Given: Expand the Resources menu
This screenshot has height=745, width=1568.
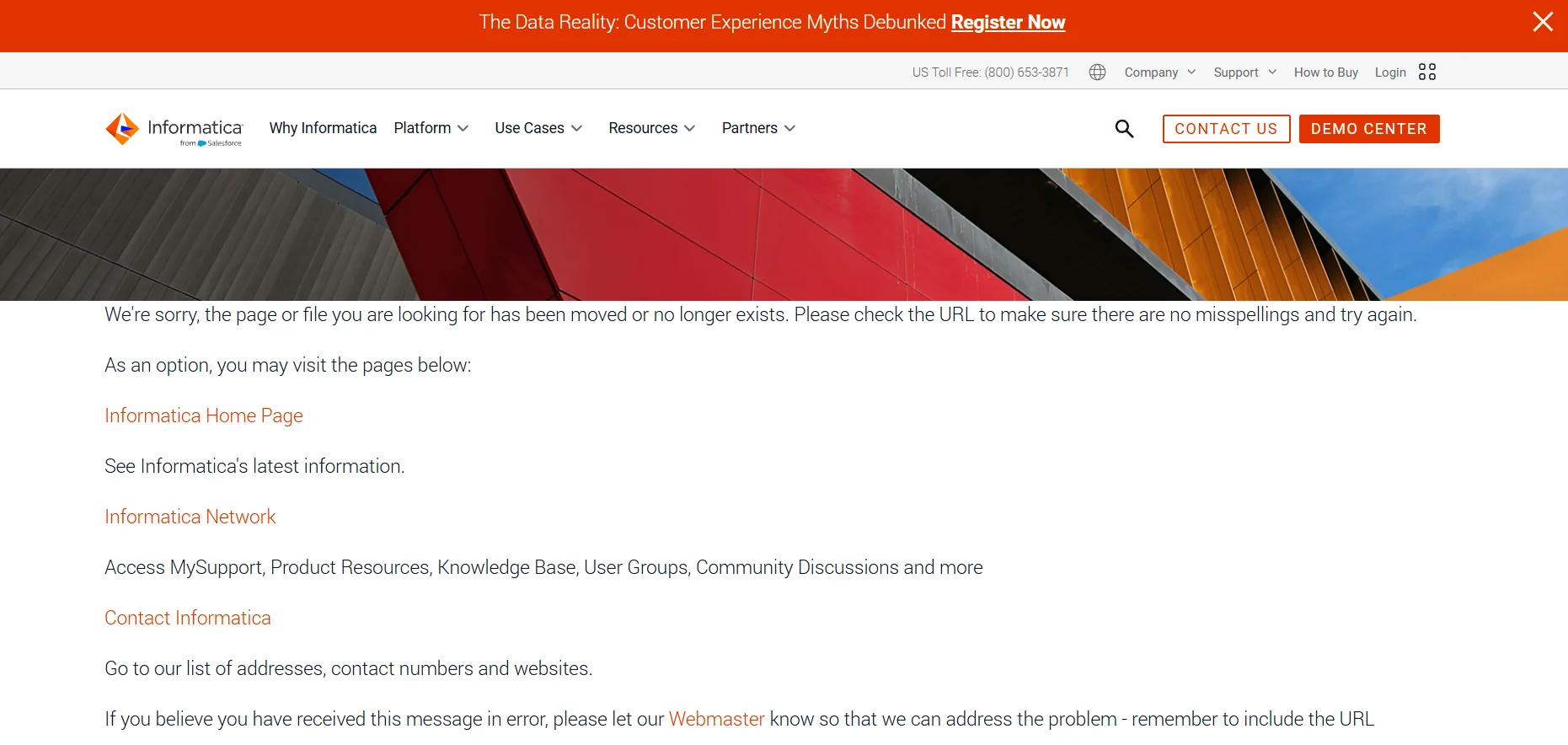Looking at the screenshot, I should pyautogui.click(x=652, y=128).
